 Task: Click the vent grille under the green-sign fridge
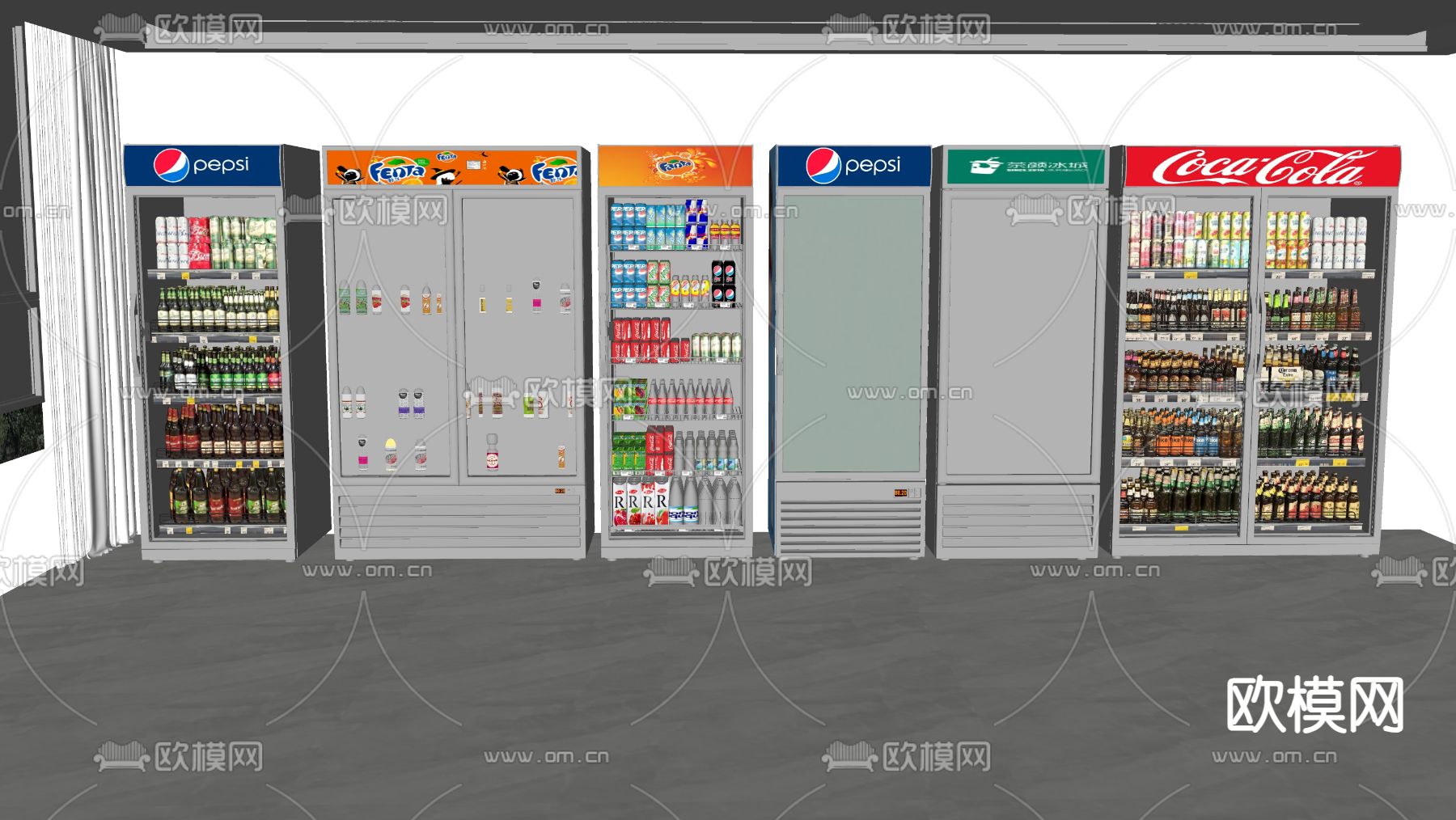pyautogui.click(x=1018, y=520)
